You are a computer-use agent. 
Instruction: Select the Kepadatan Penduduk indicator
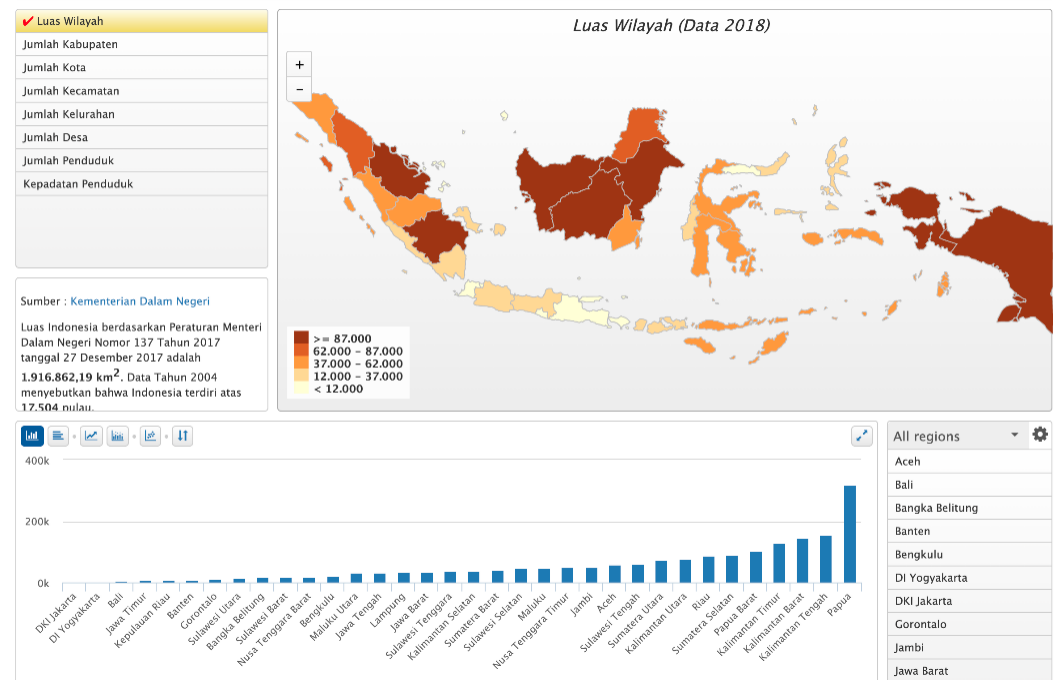tap(141, 184)
